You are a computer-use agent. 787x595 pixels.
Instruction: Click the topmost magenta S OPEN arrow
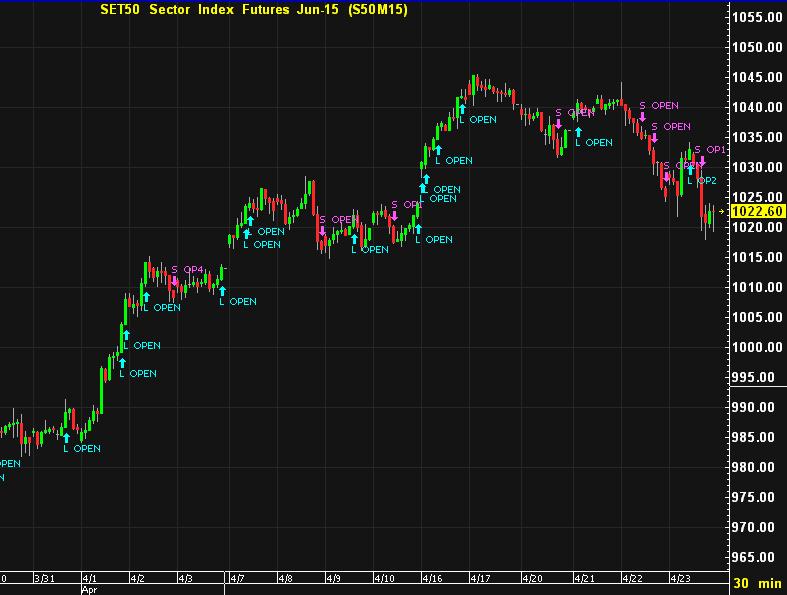click(642, 116)
